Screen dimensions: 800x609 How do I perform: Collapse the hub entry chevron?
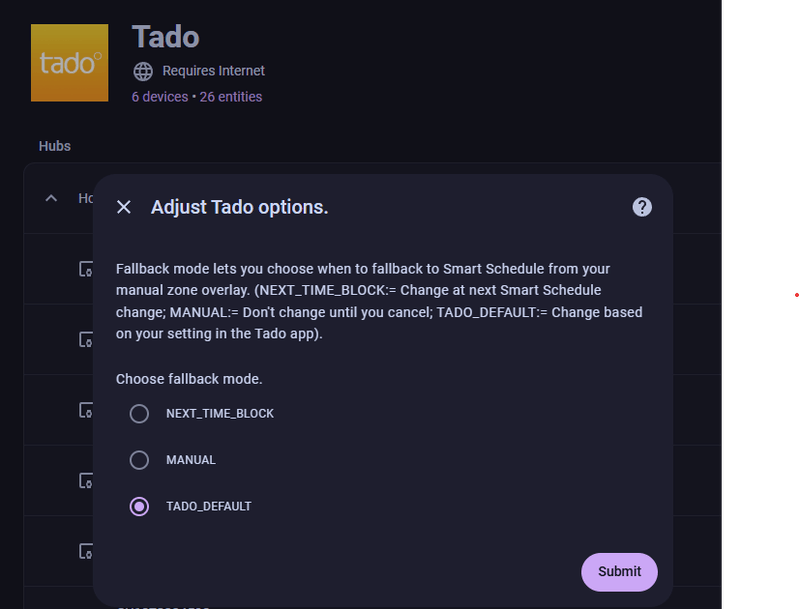pyautogui.click(x=51, y=198)
